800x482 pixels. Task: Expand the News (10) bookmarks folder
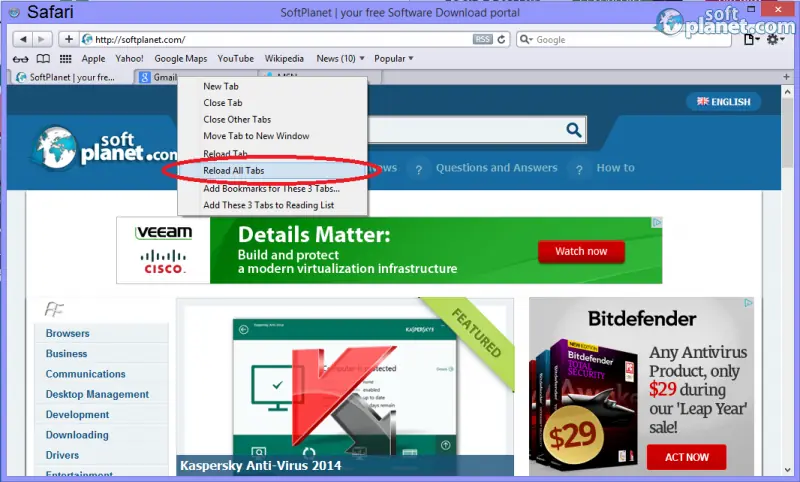pos(340,59)
